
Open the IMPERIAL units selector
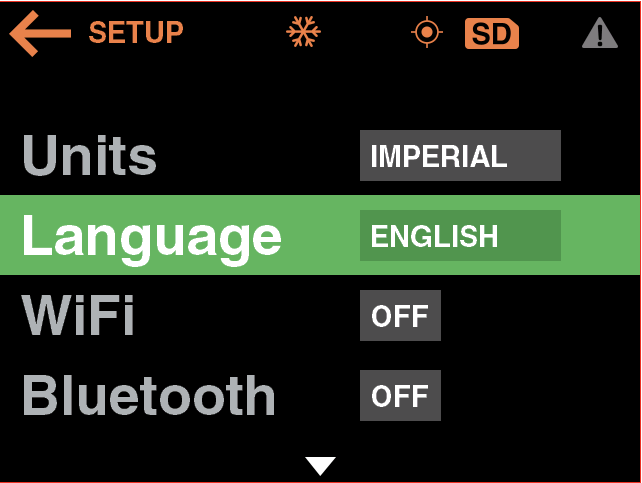(x=460, y=156)
